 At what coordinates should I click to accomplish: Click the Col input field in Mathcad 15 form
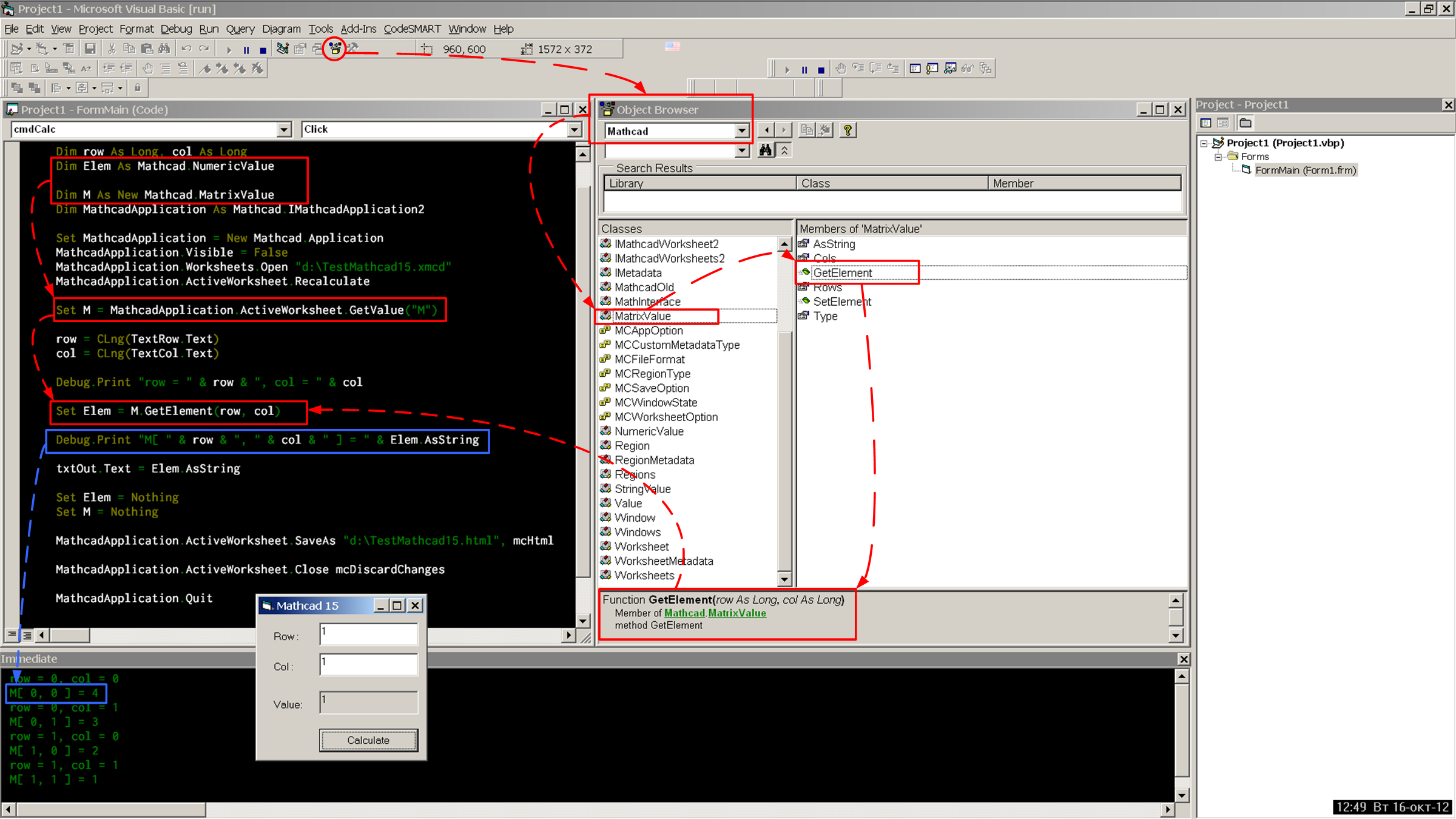click(369, 664)
